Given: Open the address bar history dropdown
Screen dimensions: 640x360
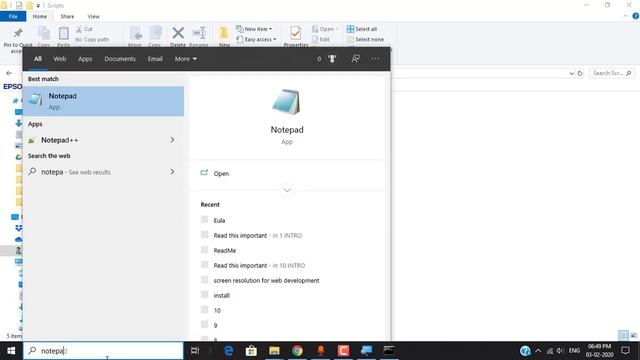Looking at the screenshot, I should click(x=571, y=73).
